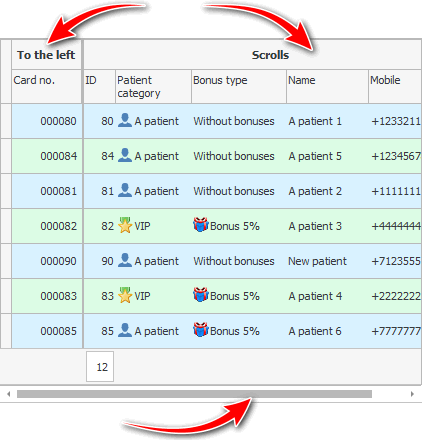Click the left scrollbar arrow
Image resolution: width=422 pixels, height=440 pixels.
point(9,394)
